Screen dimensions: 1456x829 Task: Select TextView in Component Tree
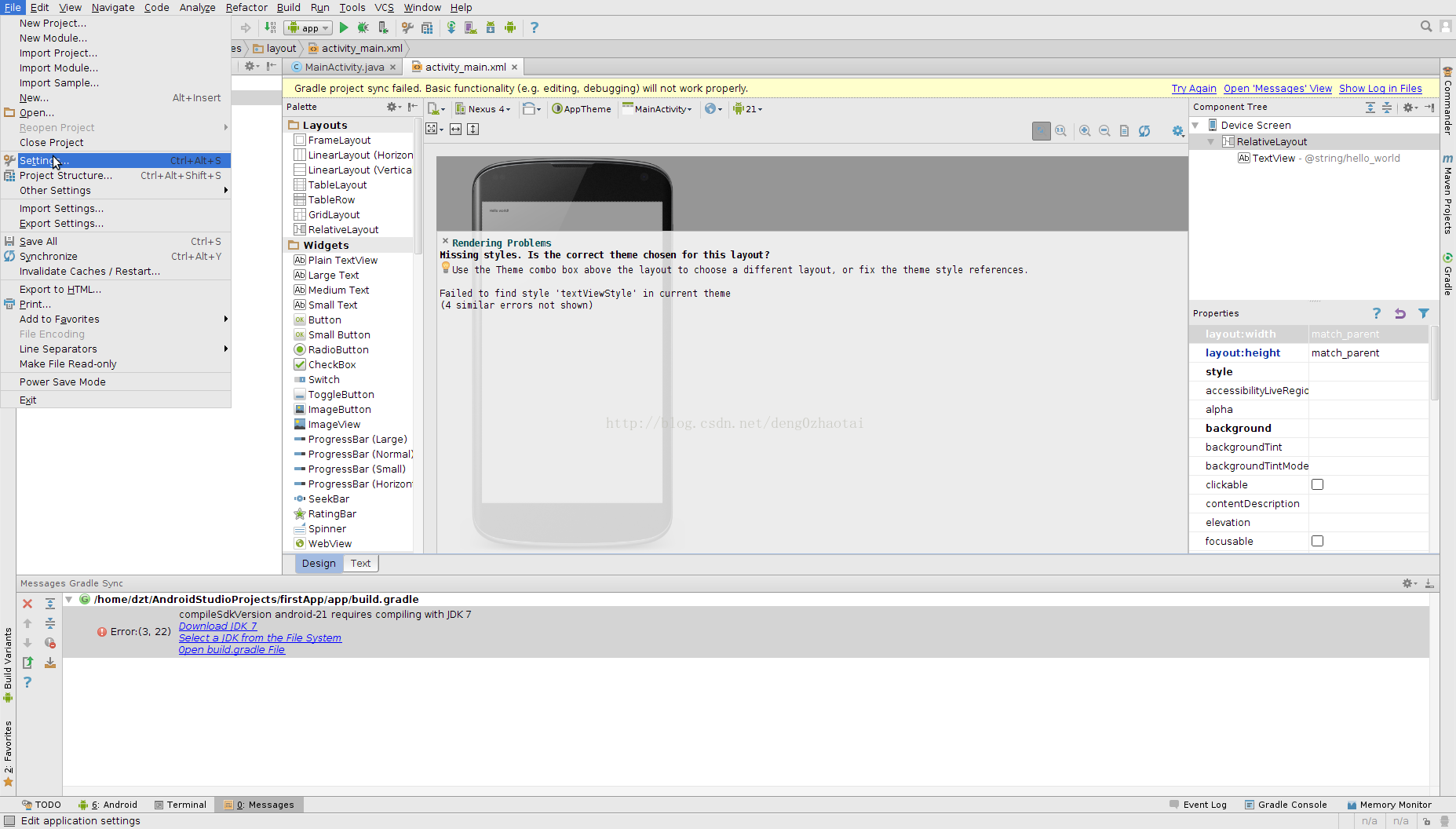coord(1319,158)
